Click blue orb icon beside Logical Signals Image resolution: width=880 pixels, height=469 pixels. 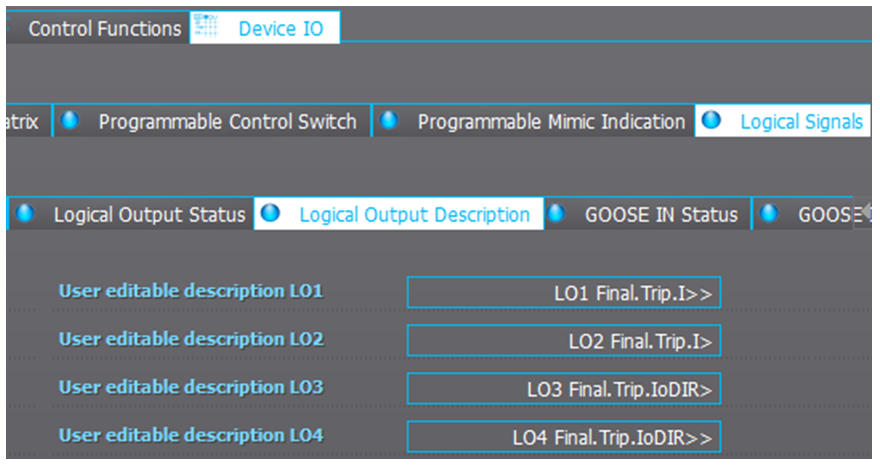click(x=711, y=119)
